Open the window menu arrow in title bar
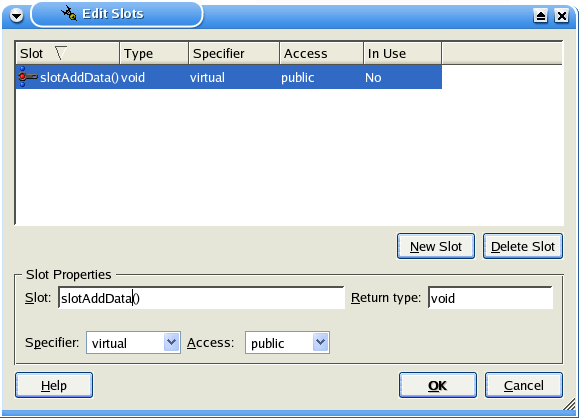Screen dimensions: 579x418 [x=16, y=16]
